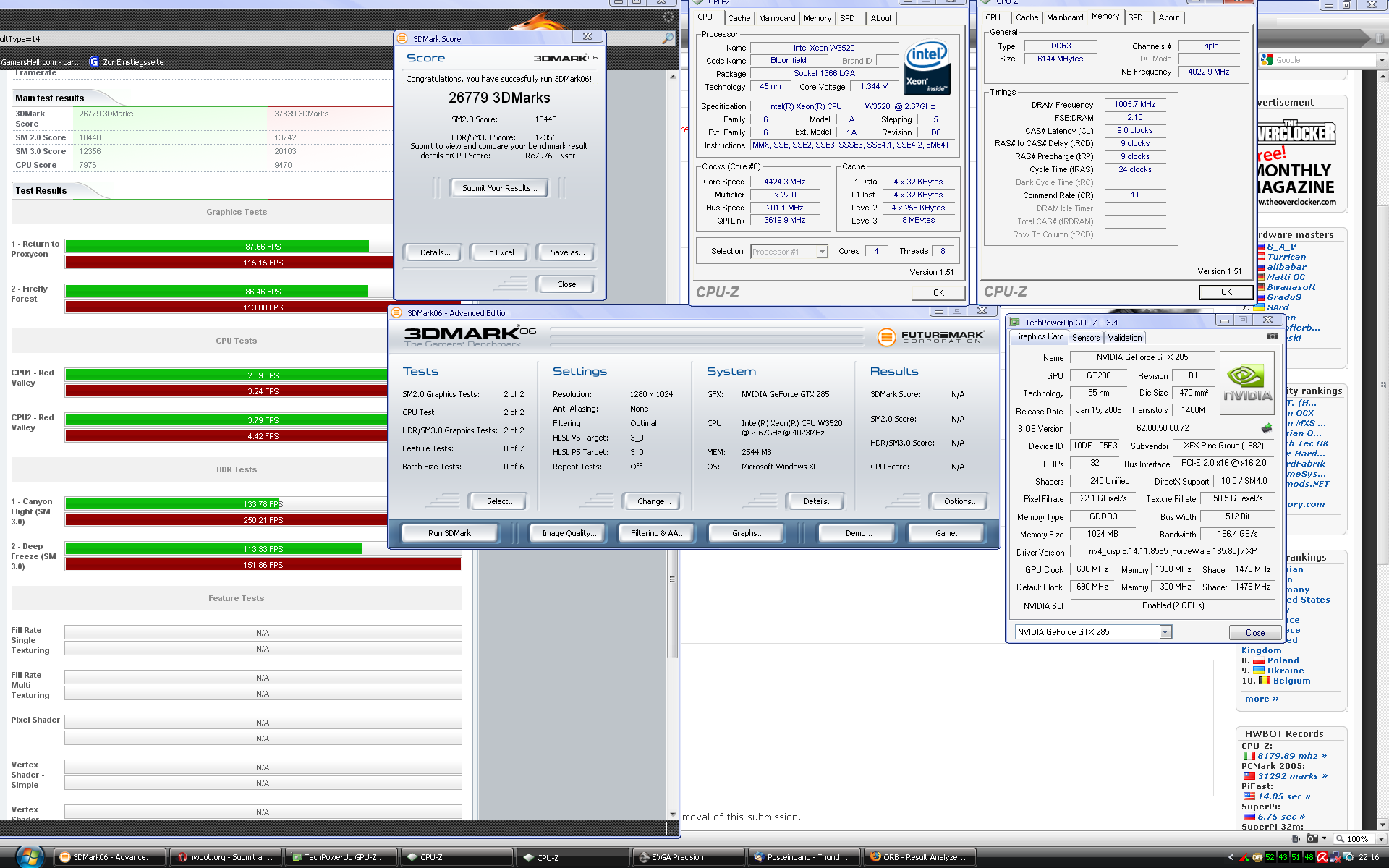
Task: Click the page zoom magnifier in status bar
Action: click(1341, 838)
